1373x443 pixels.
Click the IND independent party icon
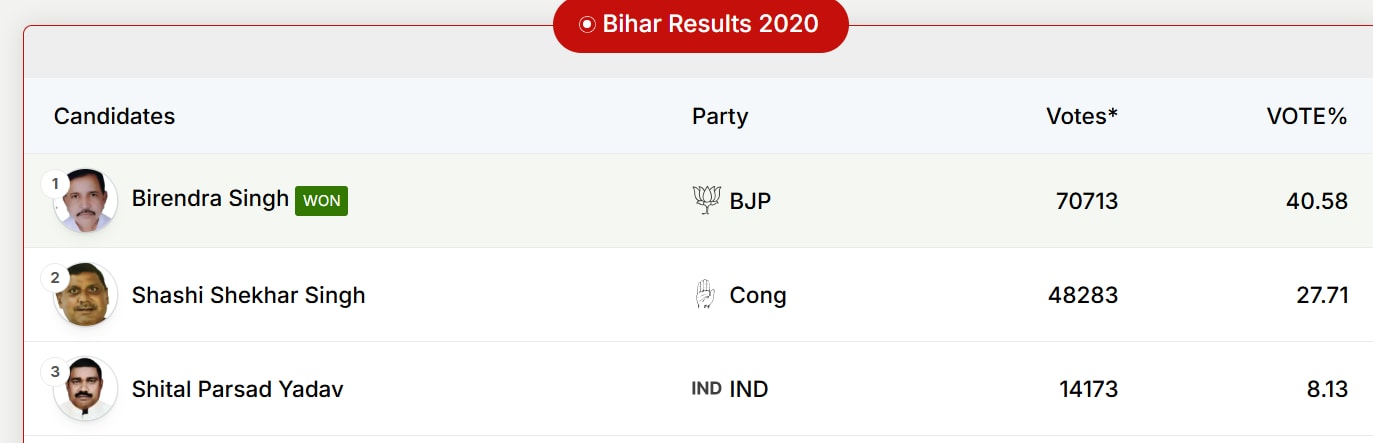(706, 389)
